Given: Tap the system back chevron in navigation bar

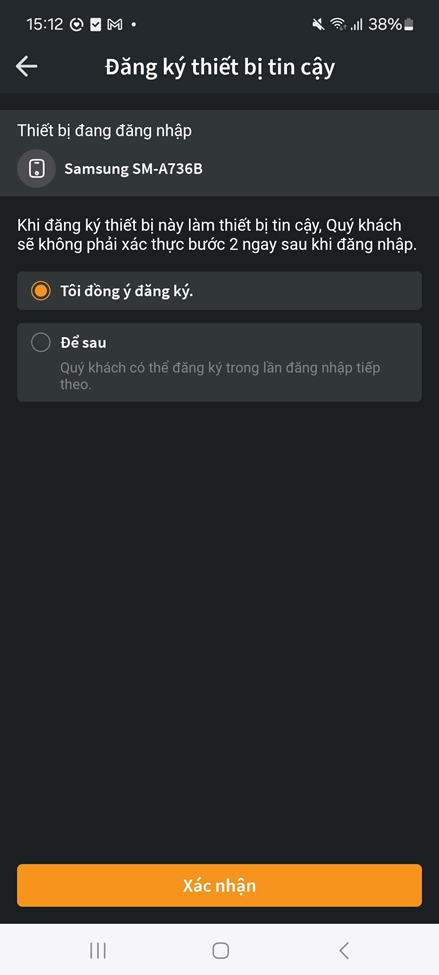Looking at the screenshot, I should tap(344, 950).
